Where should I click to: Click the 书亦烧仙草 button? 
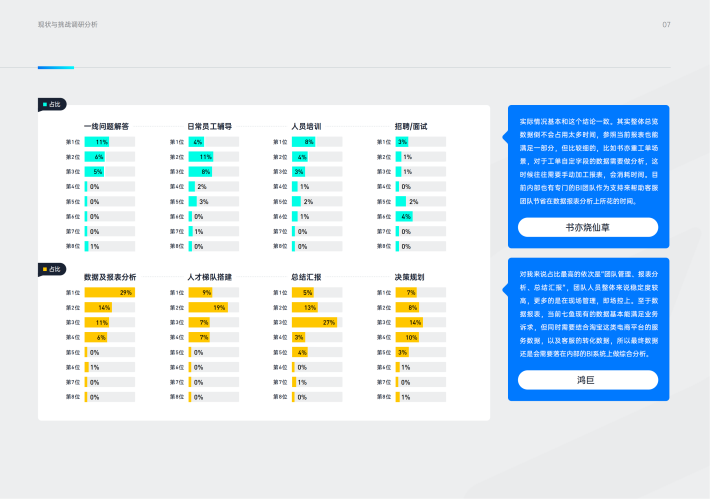[x=588, y=227]
